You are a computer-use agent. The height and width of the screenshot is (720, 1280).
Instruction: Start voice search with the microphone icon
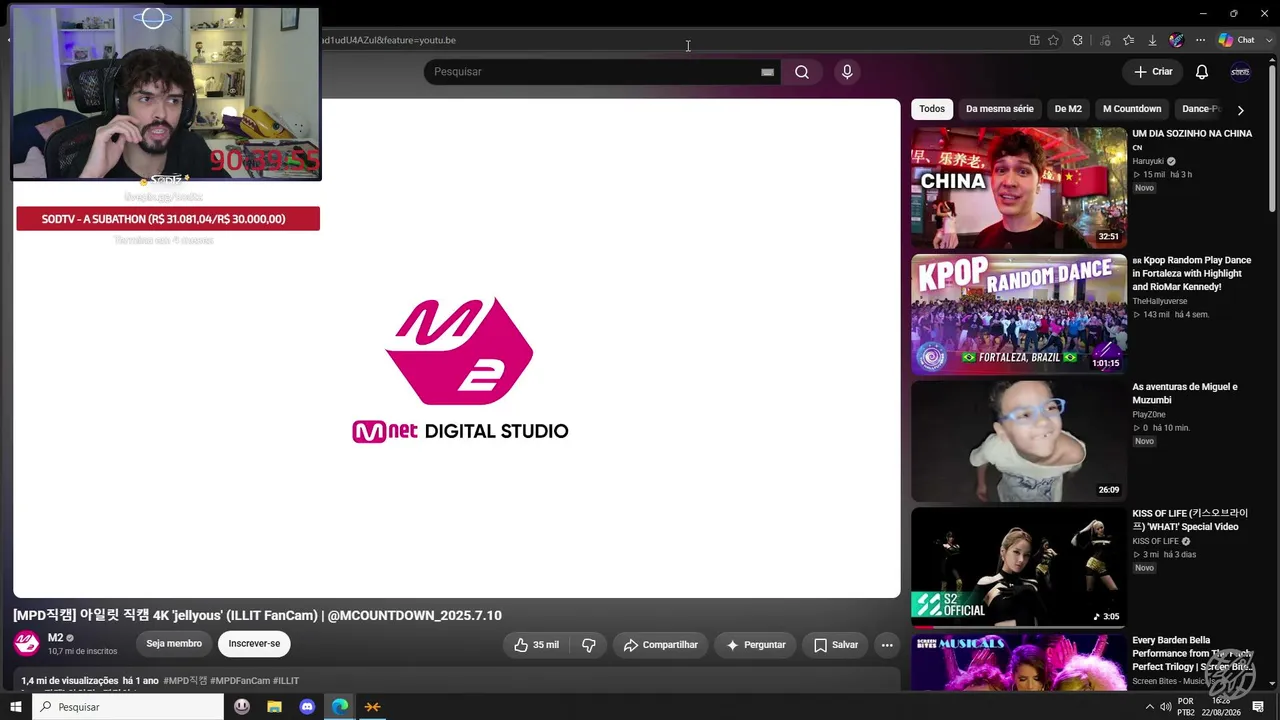(x=847, y=72)
